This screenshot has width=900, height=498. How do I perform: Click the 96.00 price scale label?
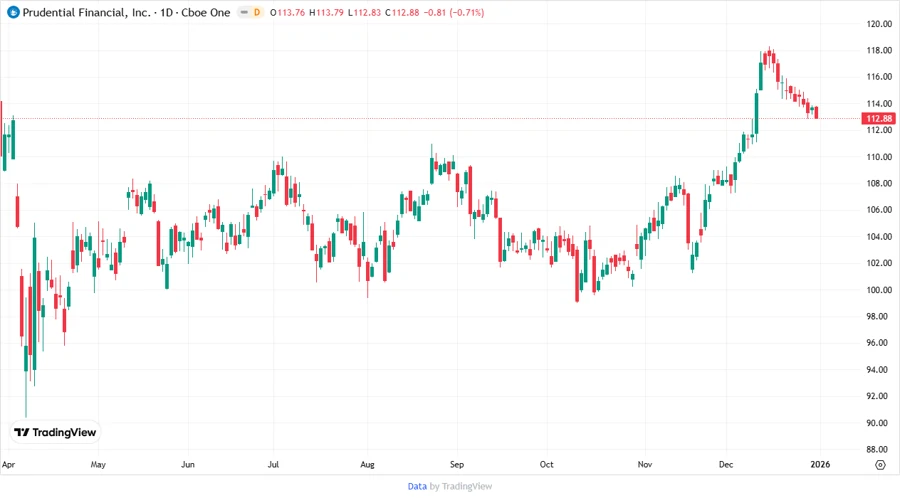pos(879,343)
